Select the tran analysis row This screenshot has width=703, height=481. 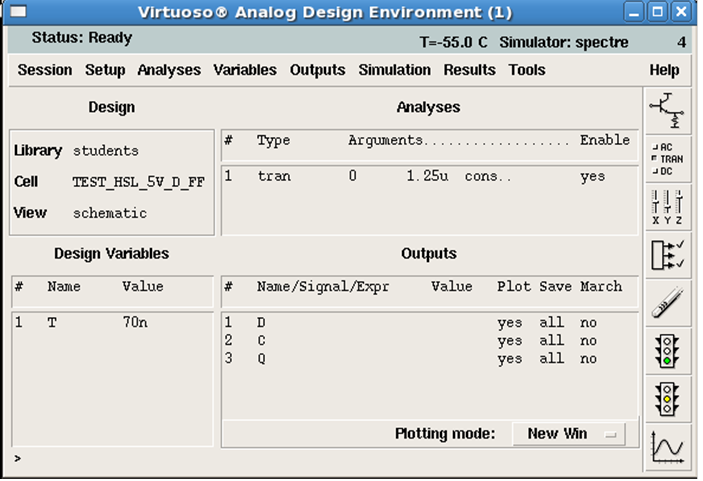(430, 176)
